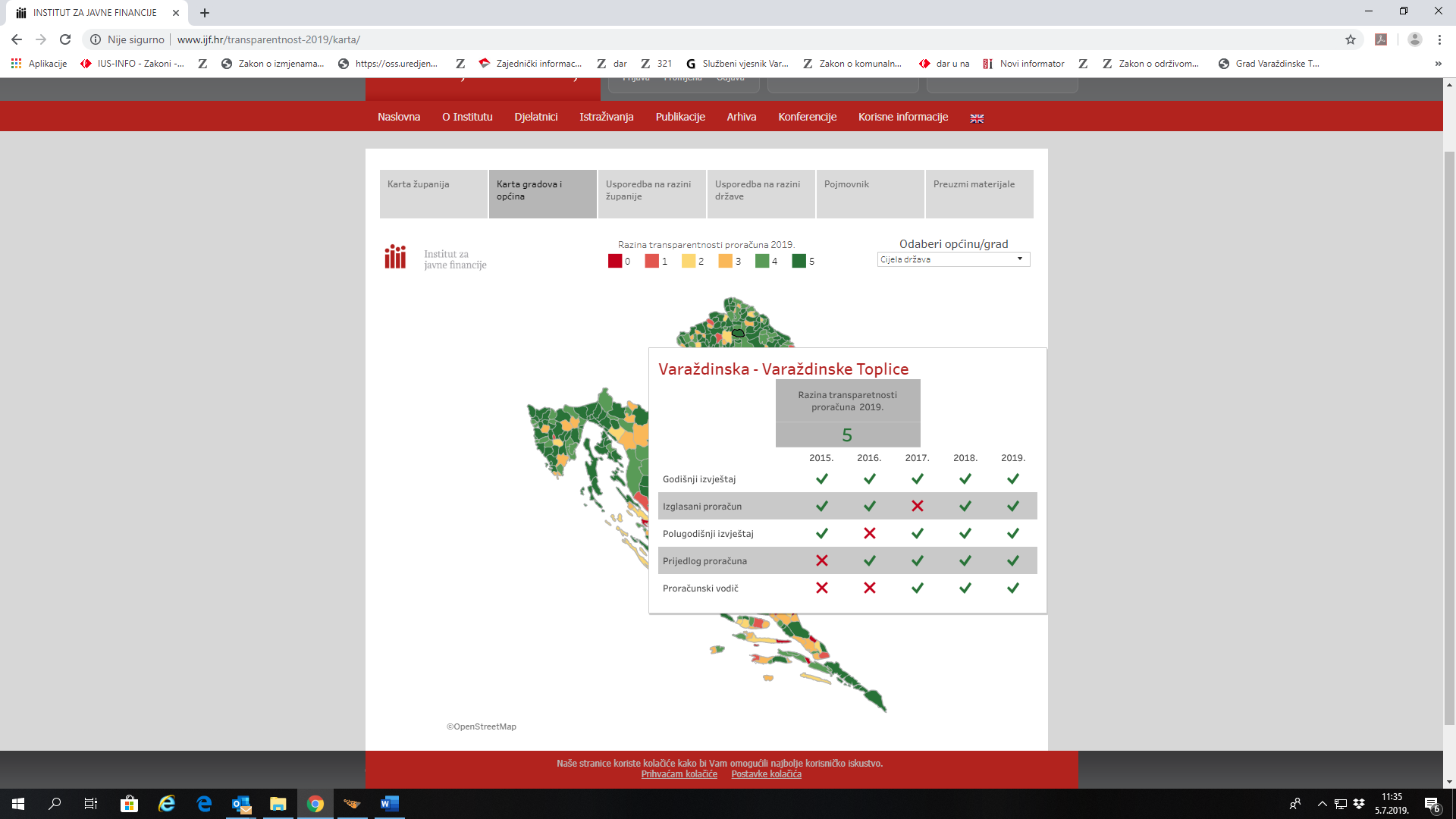Click the Prihvaćam kolačiće link
The image size is (1456, 819).
coord(679,774)
